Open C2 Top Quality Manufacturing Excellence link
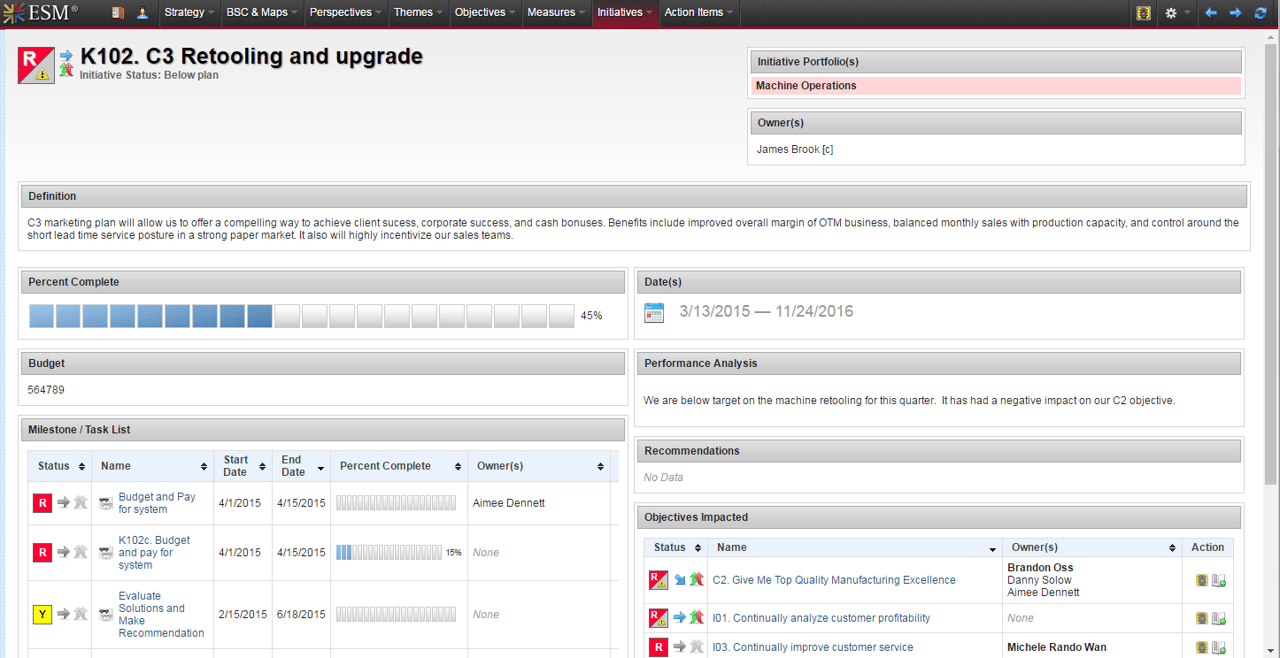Screen dimensions: 1280x658 [x=834, y=580]
